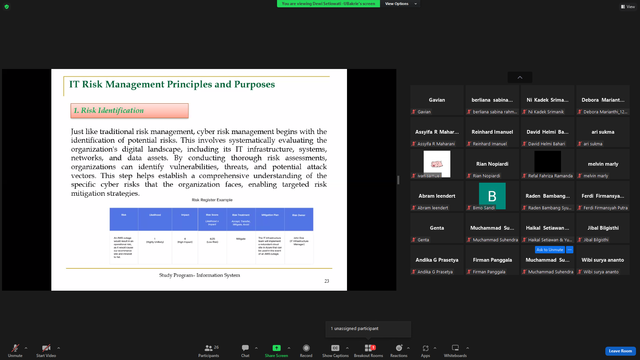
Task: Select Reinhard Imanuel's participant tile
Action: (x=492, y=132)
